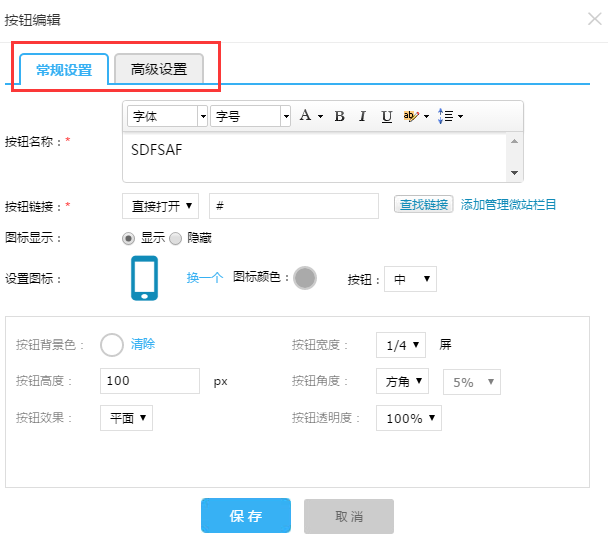This screenshot has height=543, width=608.
Task: Click the mobile phone icon preview
Action: coord(144,278)
